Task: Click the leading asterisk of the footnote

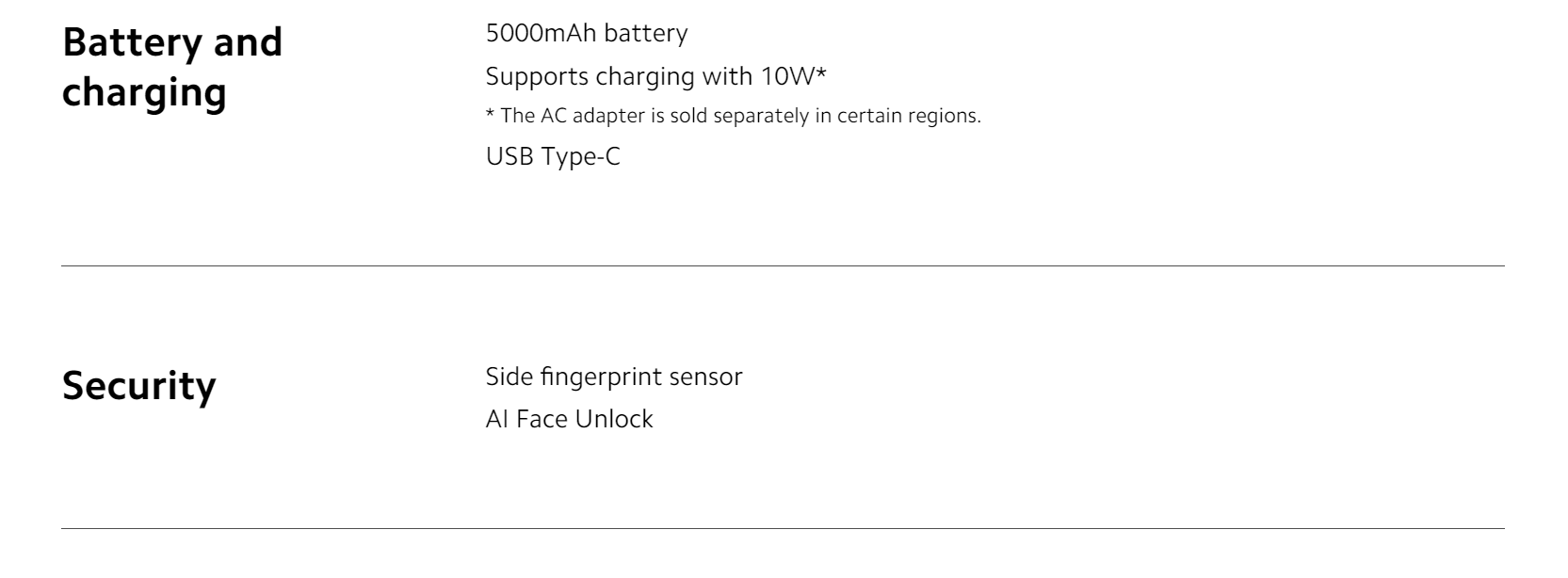Action: point(490,116)
